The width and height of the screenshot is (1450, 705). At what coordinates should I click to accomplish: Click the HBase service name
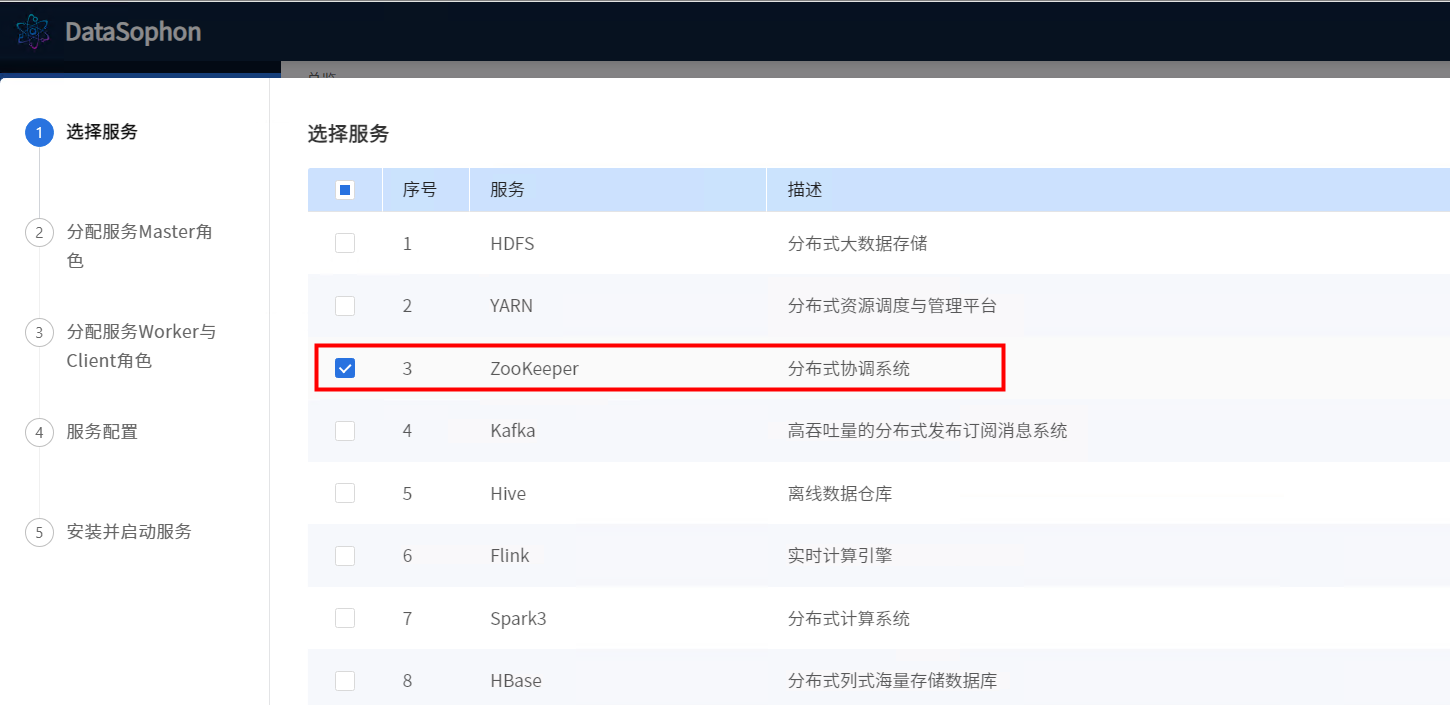click(516, 680)
